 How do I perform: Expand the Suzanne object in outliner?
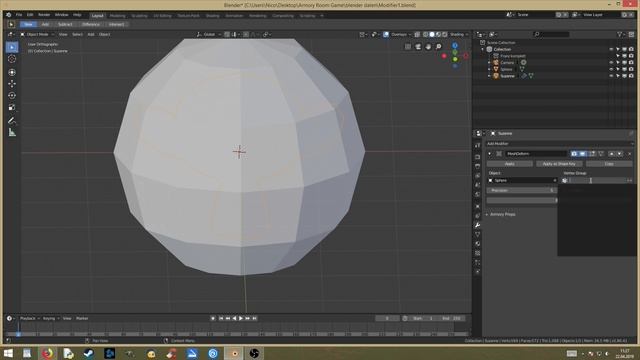click(x=489, y=76)
